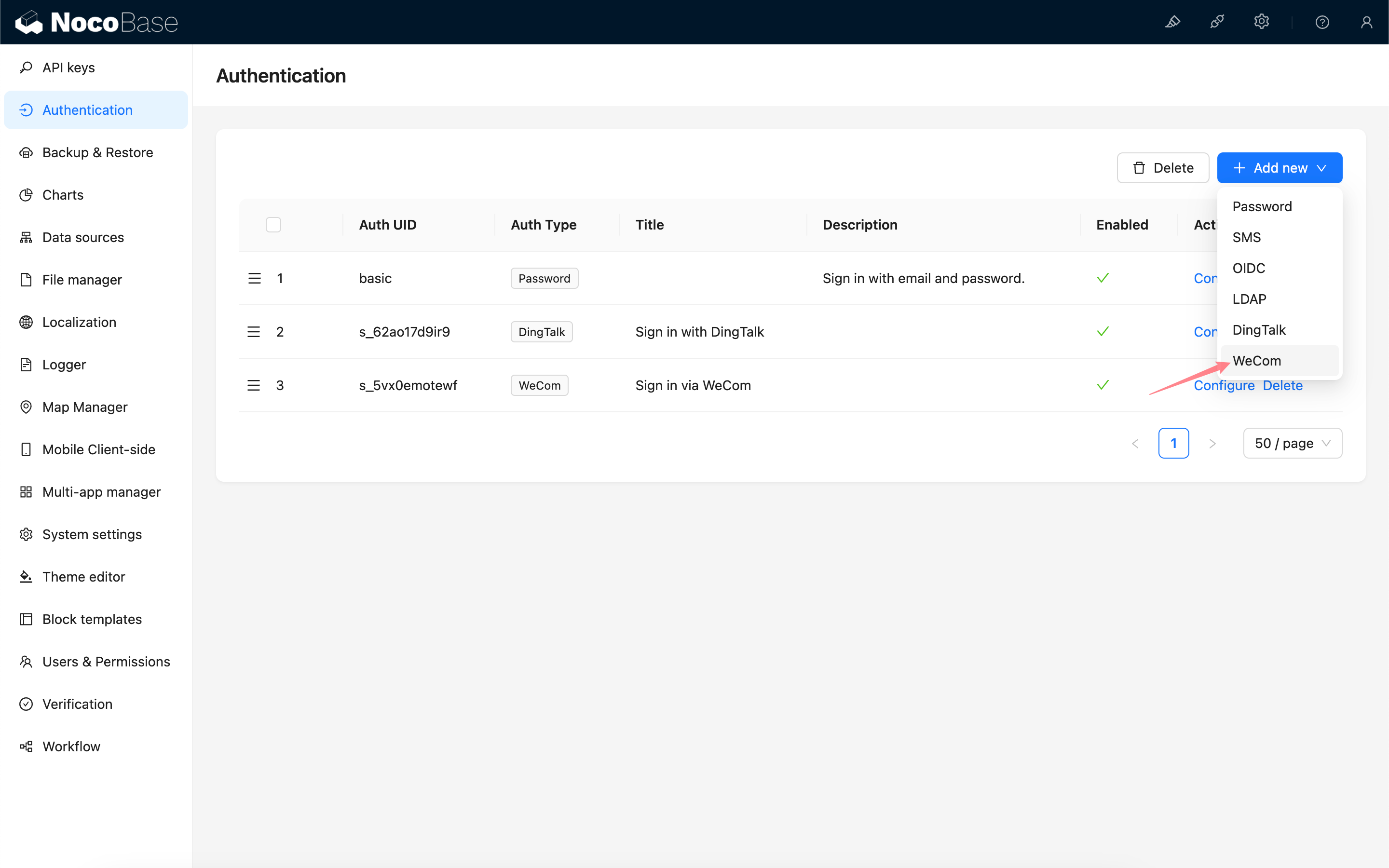Open the settings gear in top bar

coord(1261,22)
